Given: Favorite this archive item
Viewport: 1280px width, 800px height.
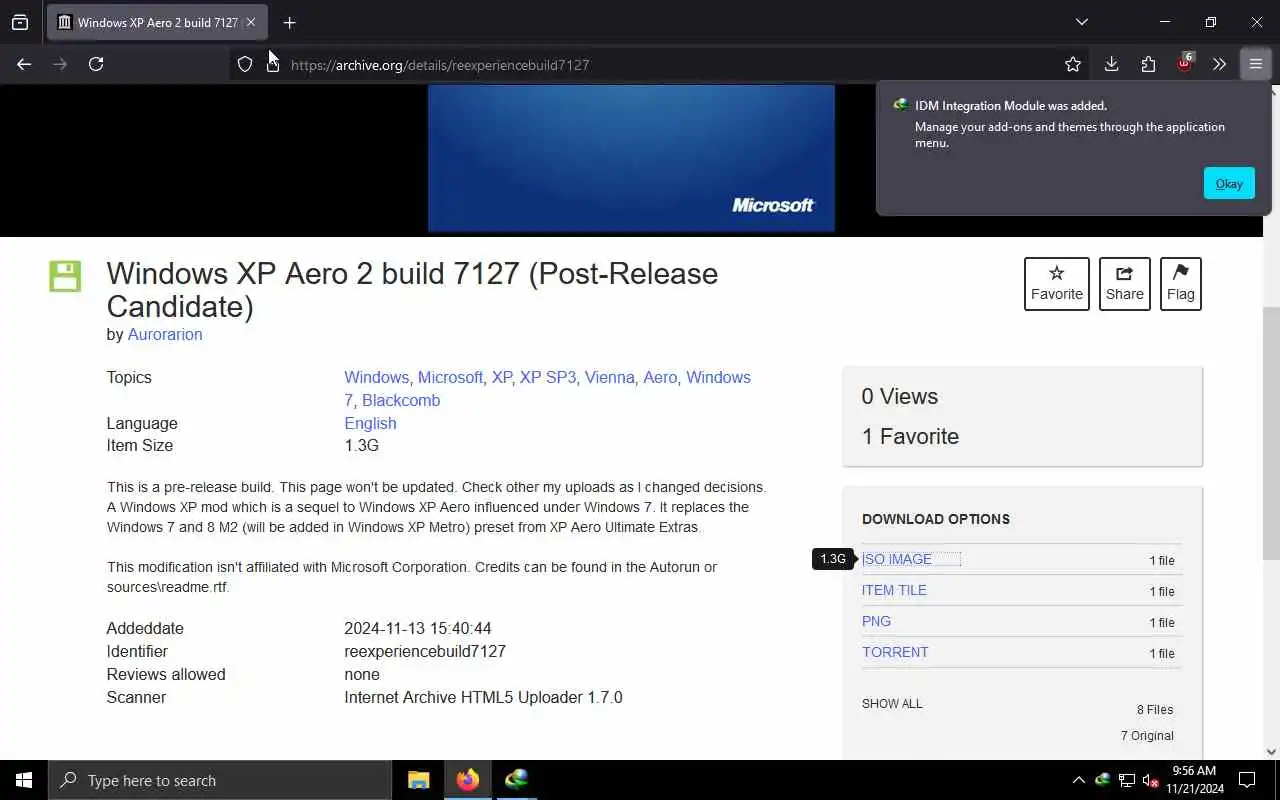Looking at the screenshot, I should (1057, 284).
